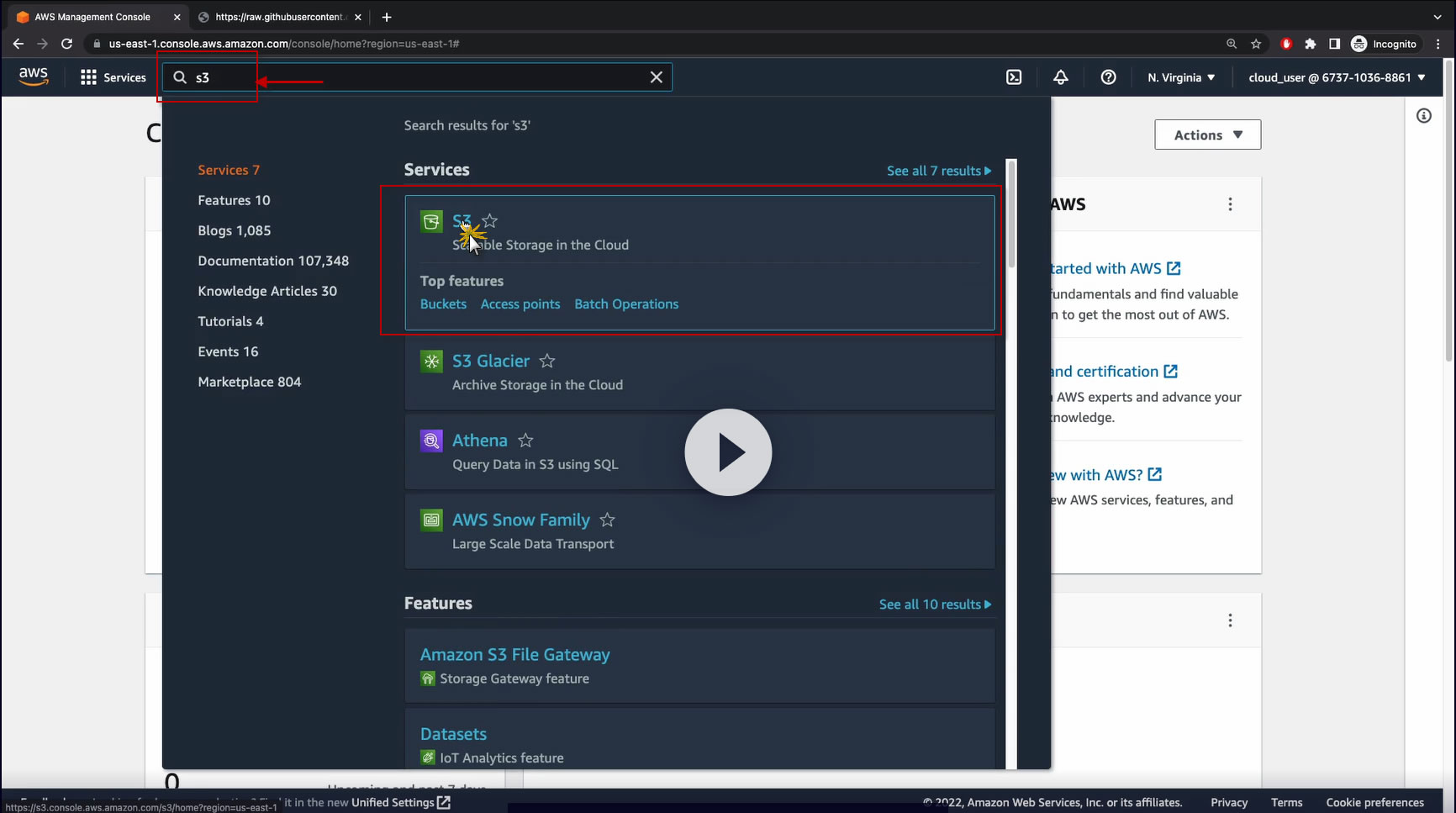Open the Chrome three-dot menu

[x=1439, y=44]
